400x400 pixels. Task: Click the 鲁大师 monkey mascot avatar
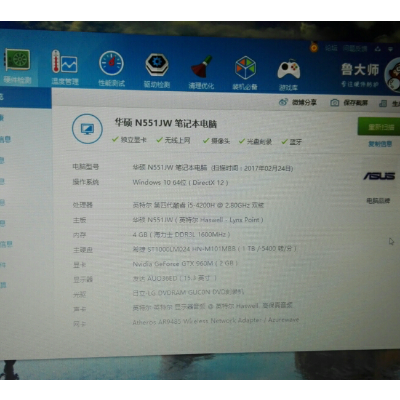pos(393,75)
